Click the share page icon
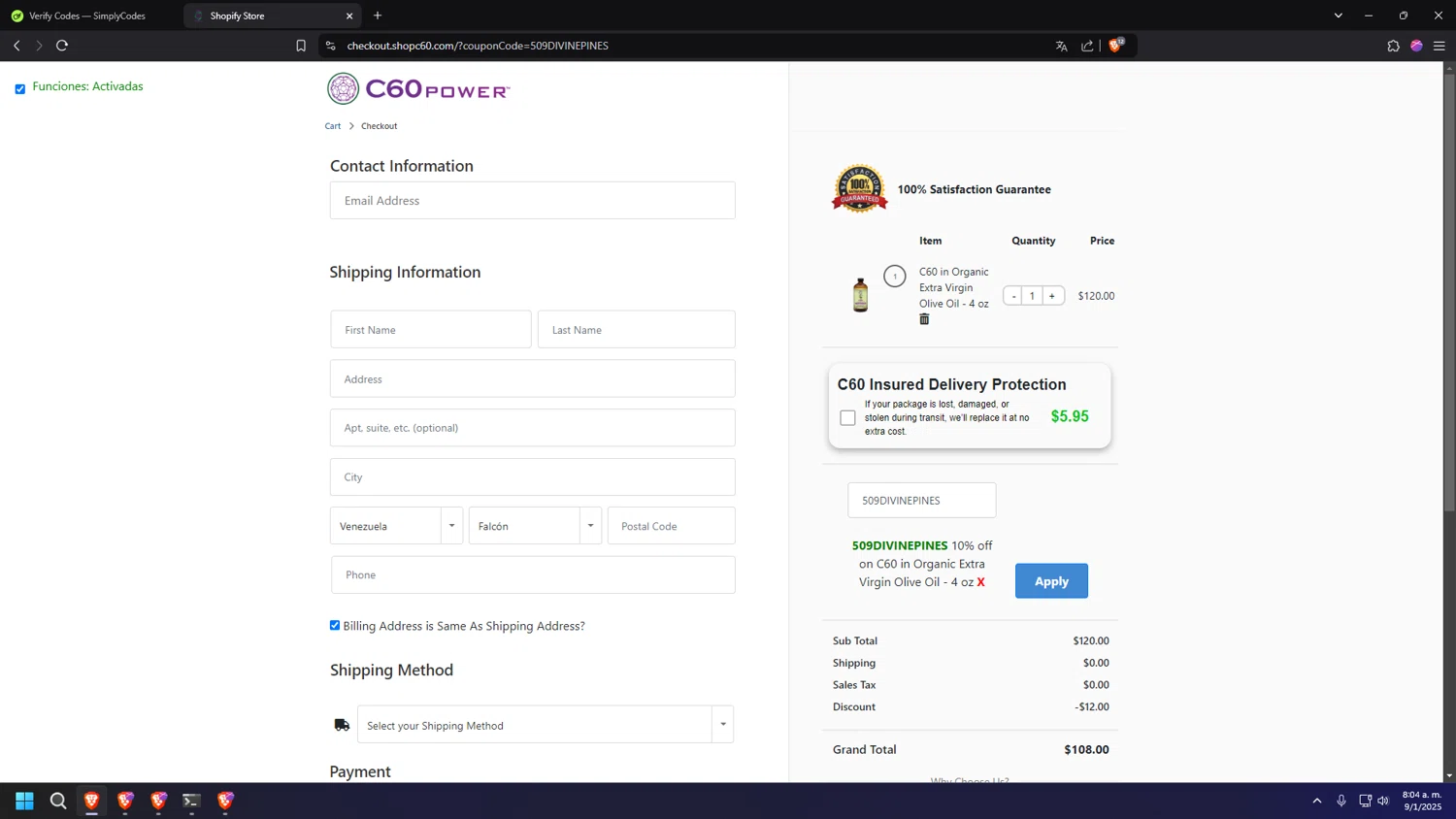The image size is (1456, 819). click(1087, 46)
